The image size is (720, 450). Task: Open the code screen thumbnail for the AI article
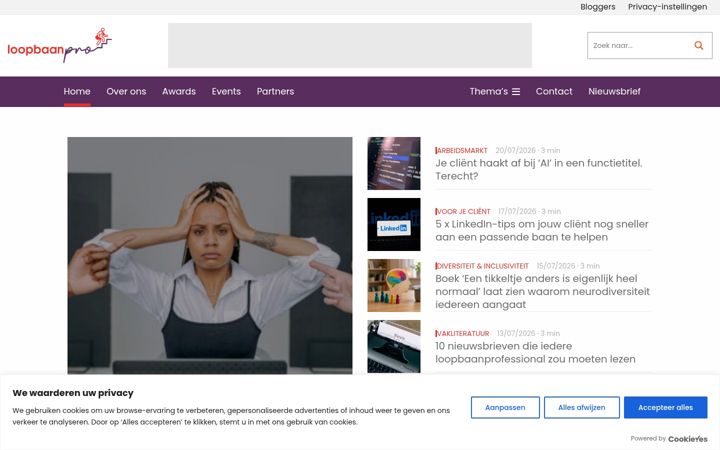click(394, 163)
